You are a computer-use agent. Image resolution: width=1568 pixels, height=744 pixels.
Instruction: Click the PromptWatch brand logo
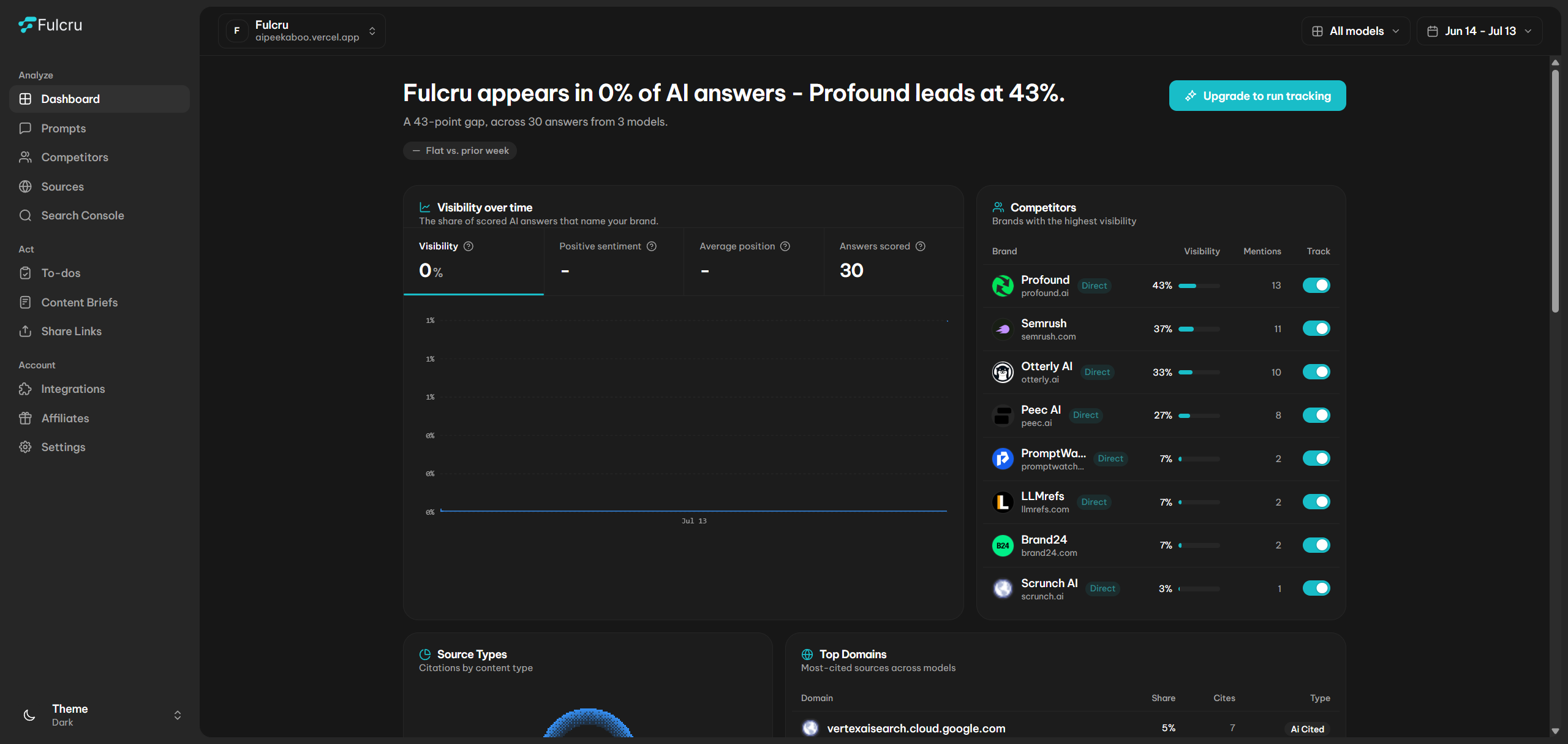pyautogui.click(x=1003, y=458)
